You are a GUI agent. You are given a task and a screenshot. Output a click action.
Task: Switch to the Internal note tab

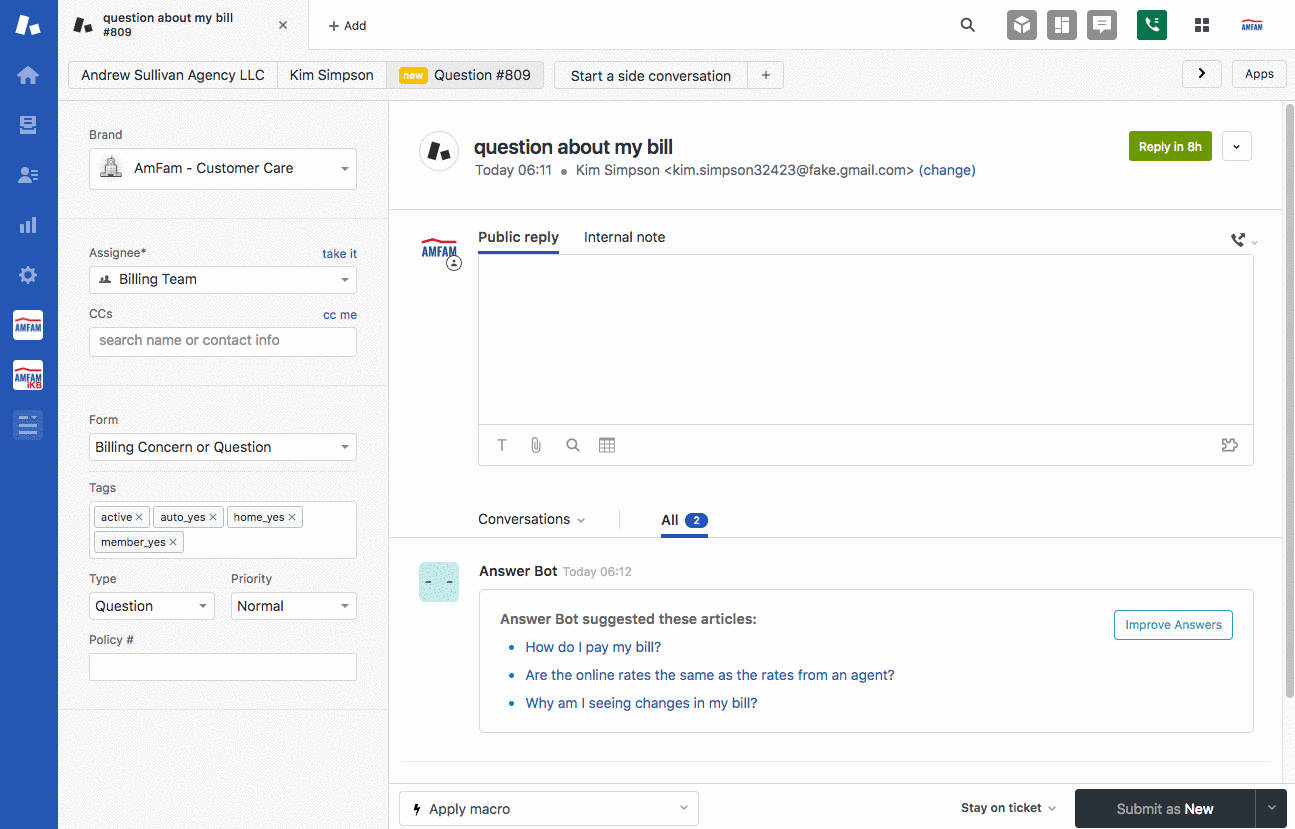[x=624, y=237]
